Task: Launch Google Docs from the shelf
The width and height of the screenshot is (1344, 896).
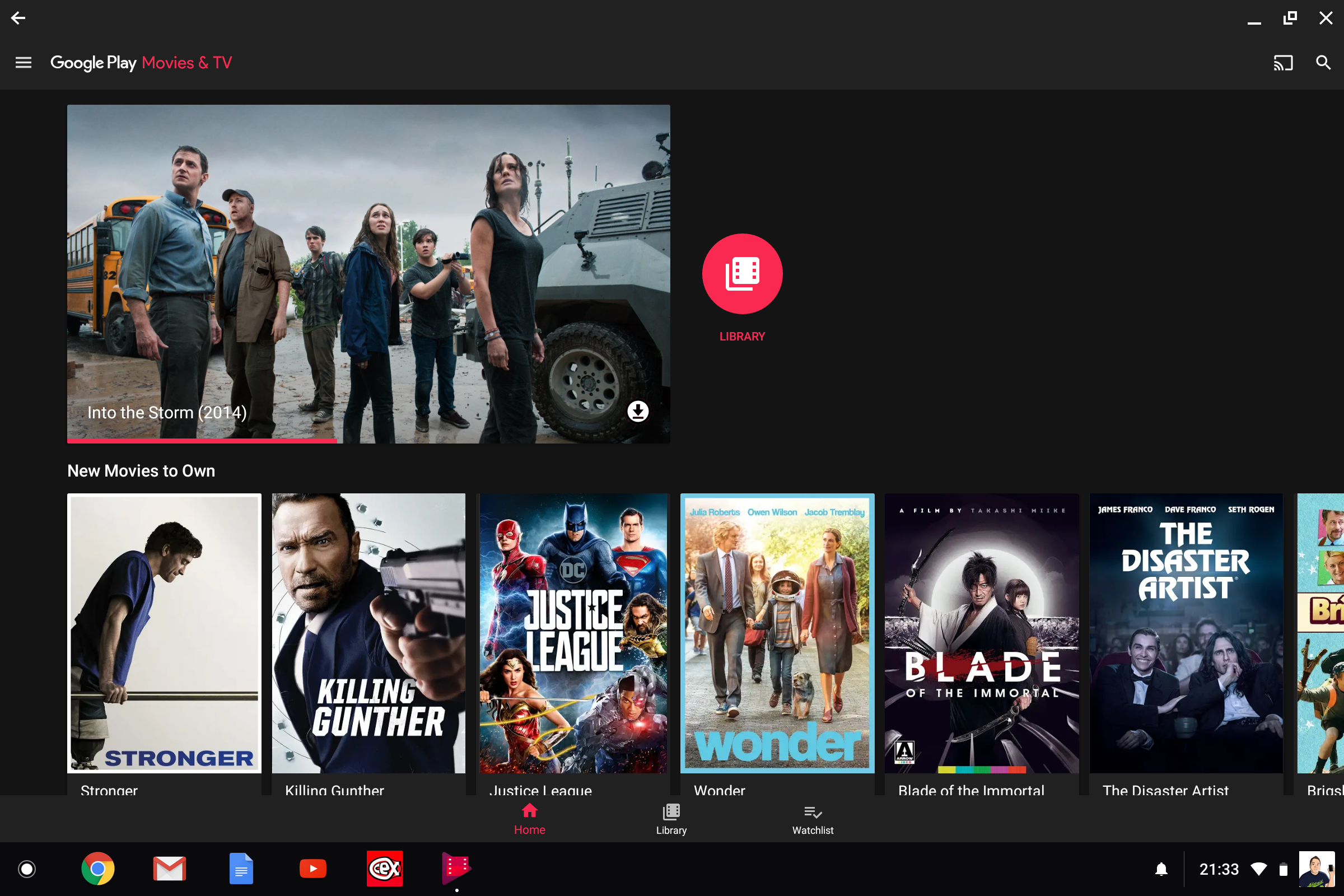Action: pyautogui.click(x=241, y=869)
